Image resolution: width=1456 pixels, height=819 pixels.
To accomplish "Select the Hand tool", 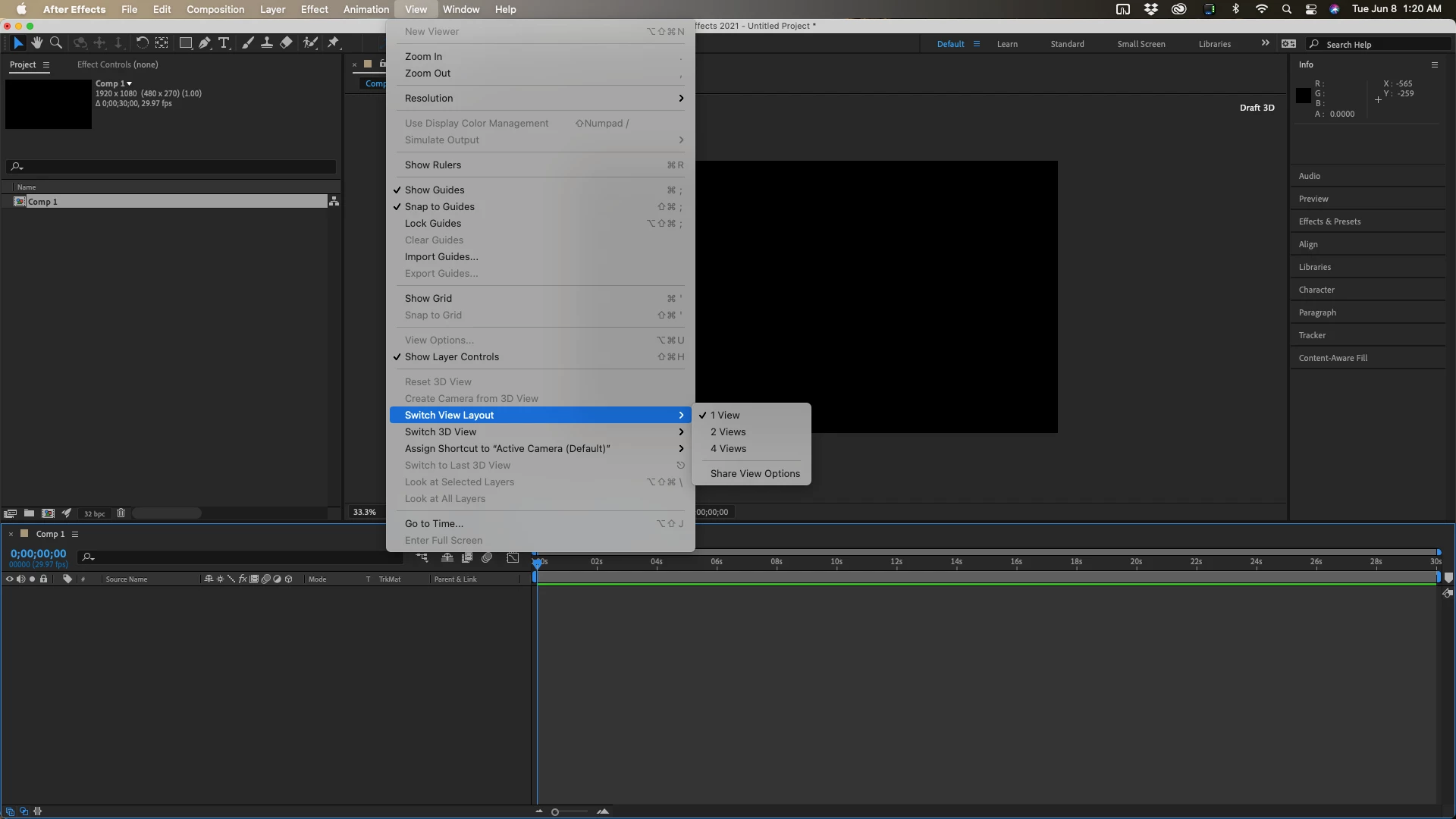I will 36,43.
